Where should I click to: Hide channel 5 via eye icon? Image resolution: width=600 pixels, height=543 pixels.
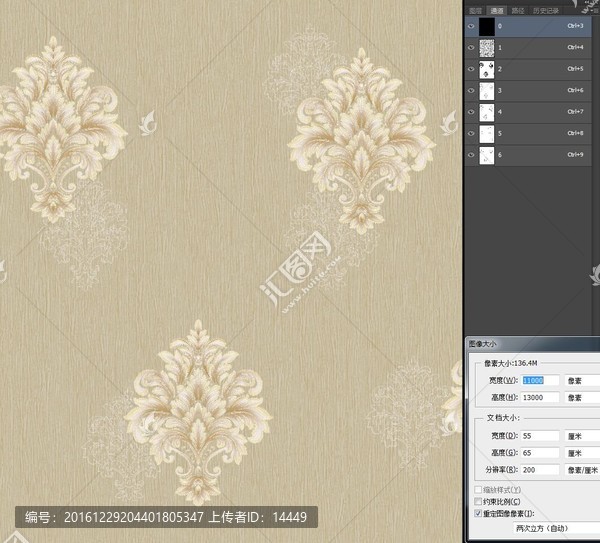(471, 134)
